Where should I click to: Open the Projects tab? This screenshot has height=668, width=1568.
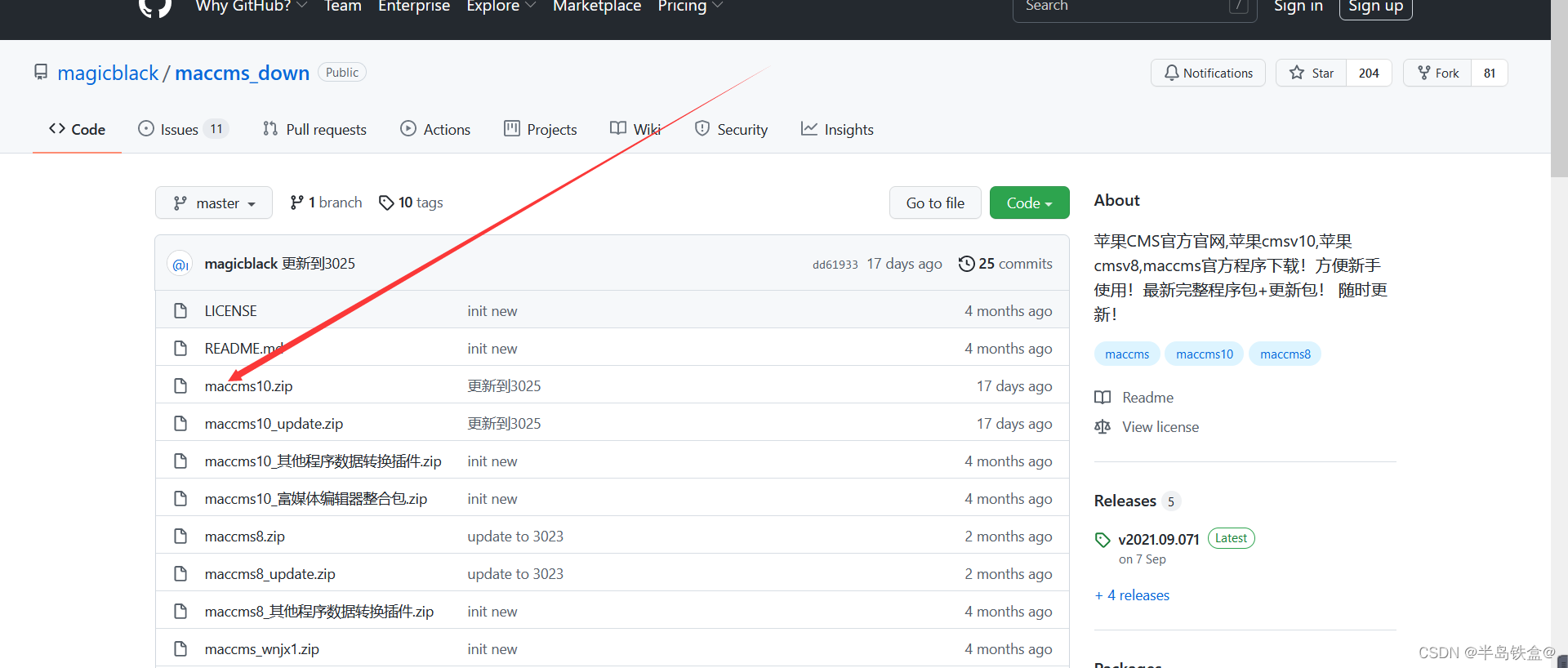540,129
